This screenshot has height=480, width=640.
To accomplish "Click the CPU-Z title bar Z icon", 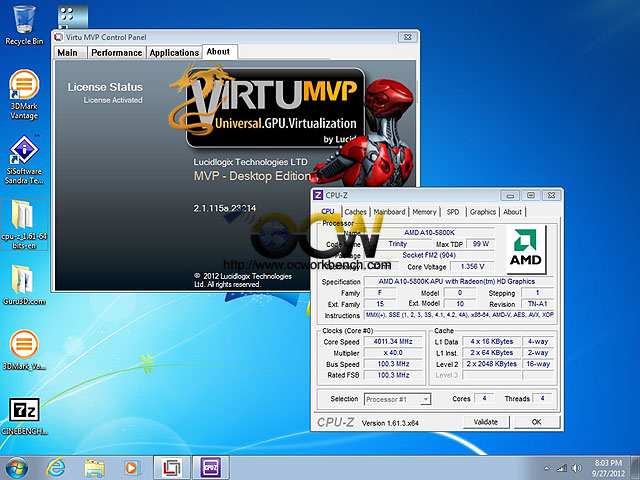I will tap(318, 196).
